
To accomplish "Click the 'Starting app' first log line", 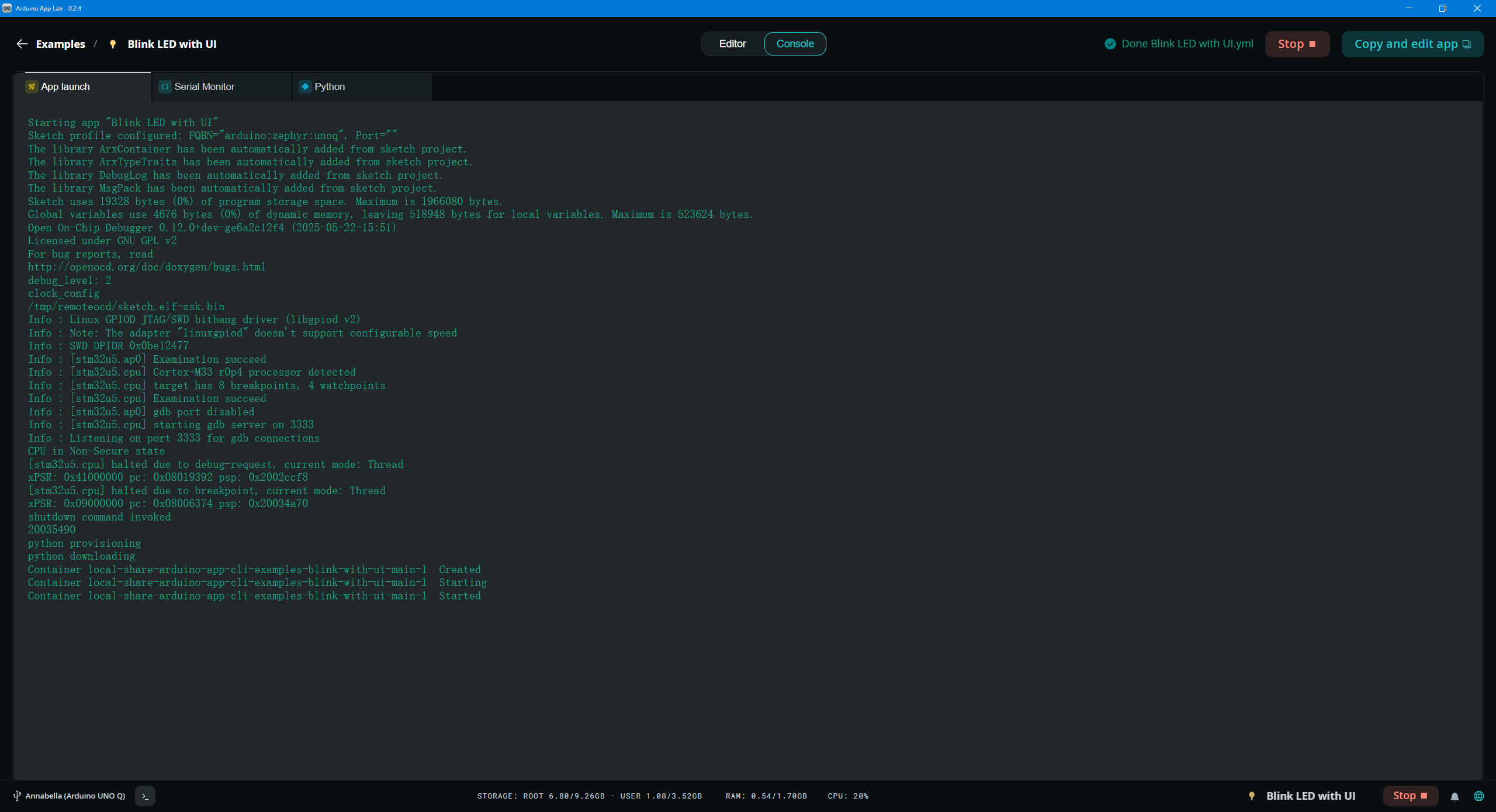I will pyautogui.click(x=123, y=123).
